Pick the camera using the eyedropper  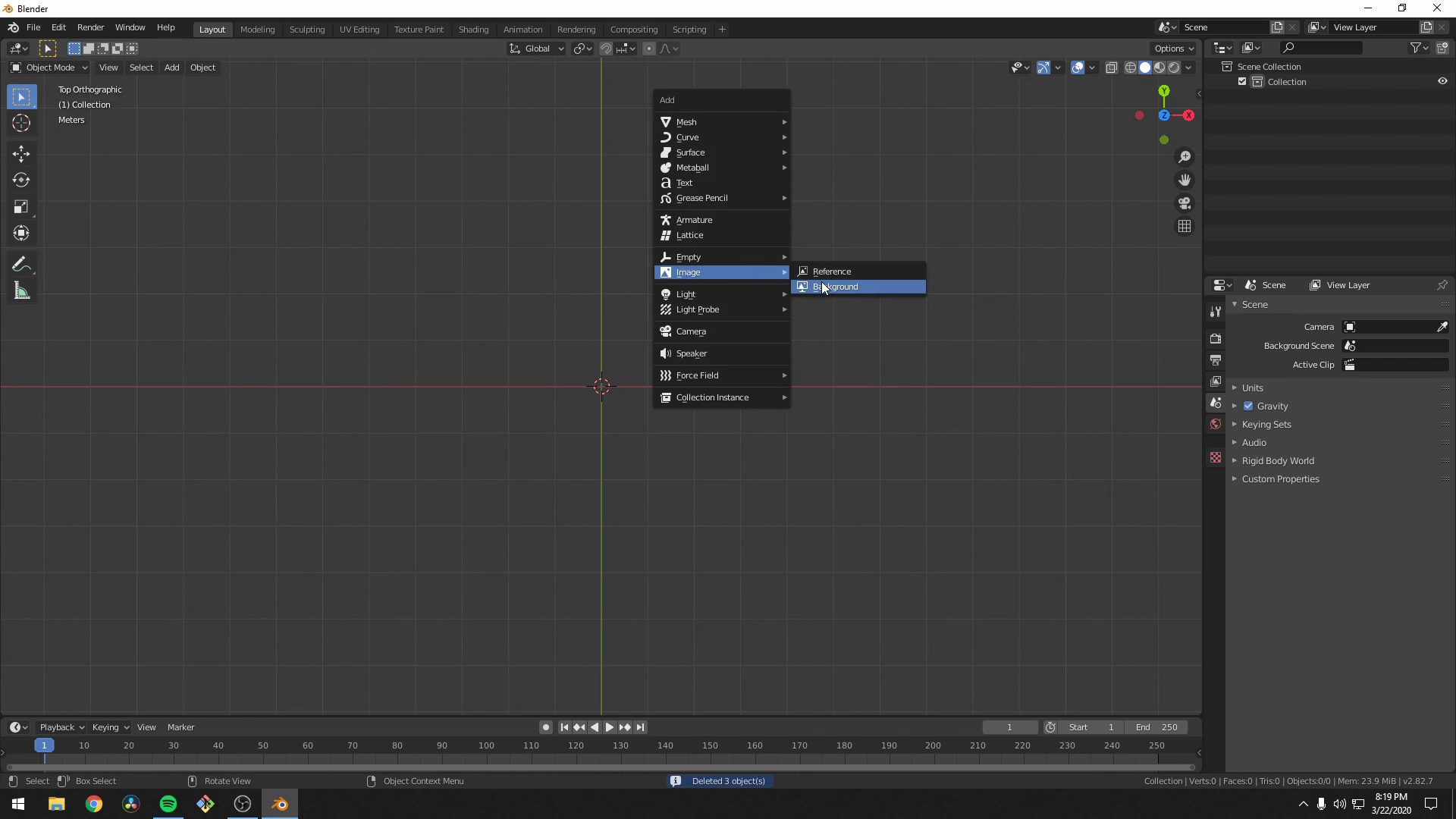coord(1443,327)
